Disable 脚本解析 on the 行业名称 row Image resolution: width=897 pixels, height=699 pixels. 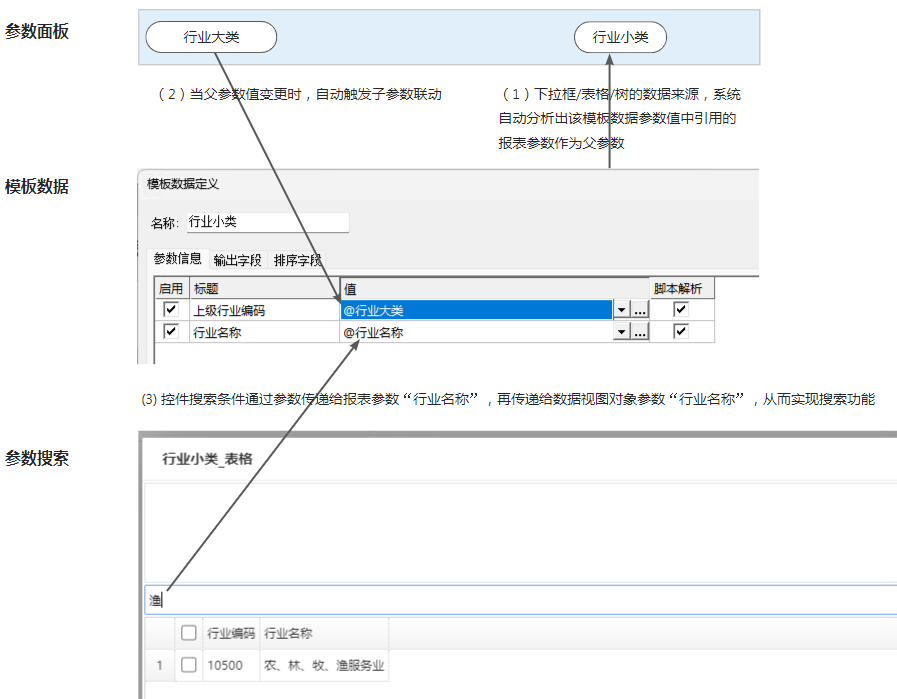tap(681, 332)
